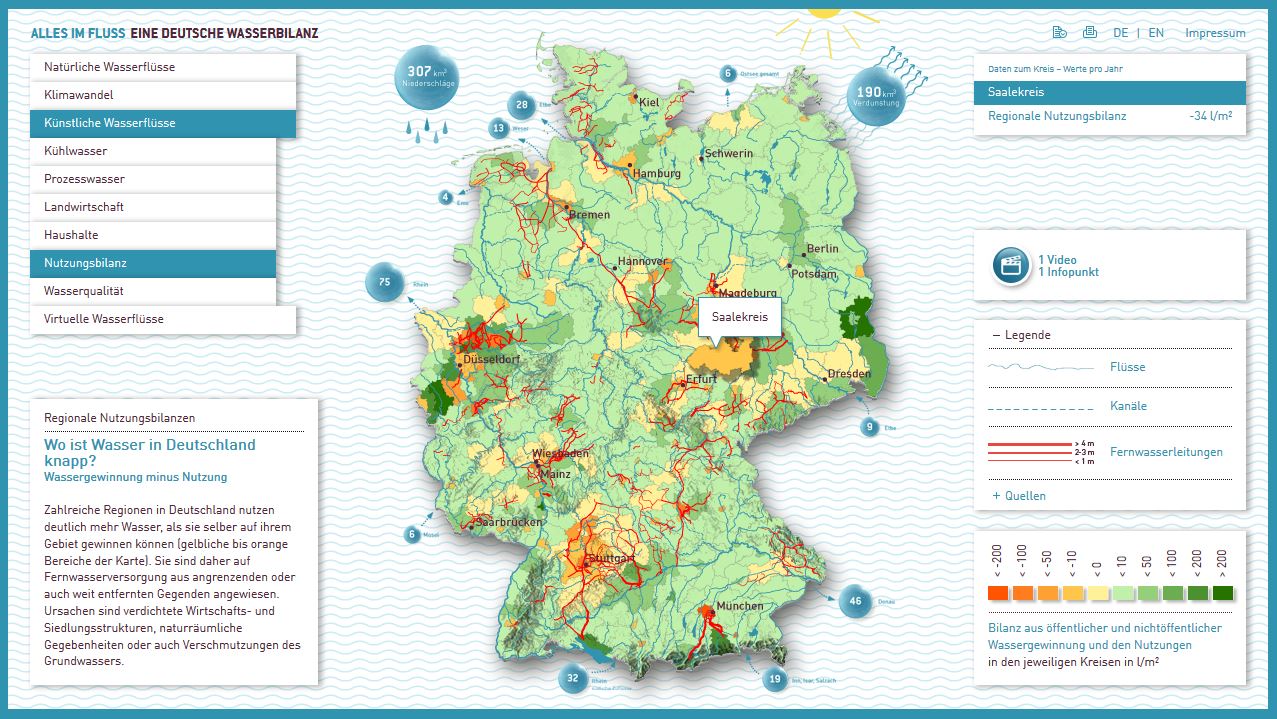The width and height of the screenshot is (1277, 719).
Task: Select the 13 Weser outflow bubble
Action: [x=499, y=128]
